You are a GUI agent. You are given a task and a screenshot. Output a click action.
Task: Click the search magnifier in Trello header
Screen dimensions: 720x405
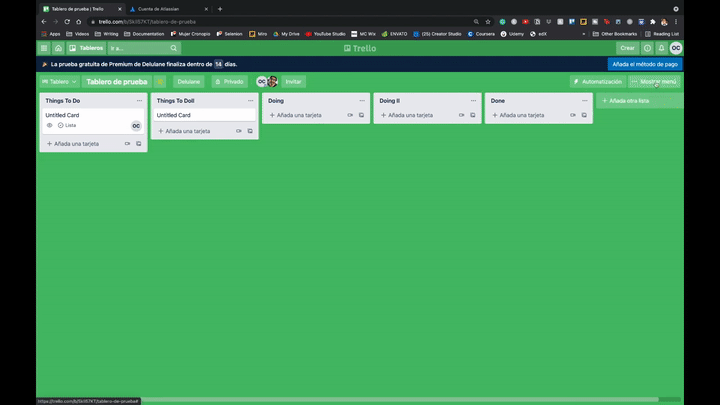[174, 48]
